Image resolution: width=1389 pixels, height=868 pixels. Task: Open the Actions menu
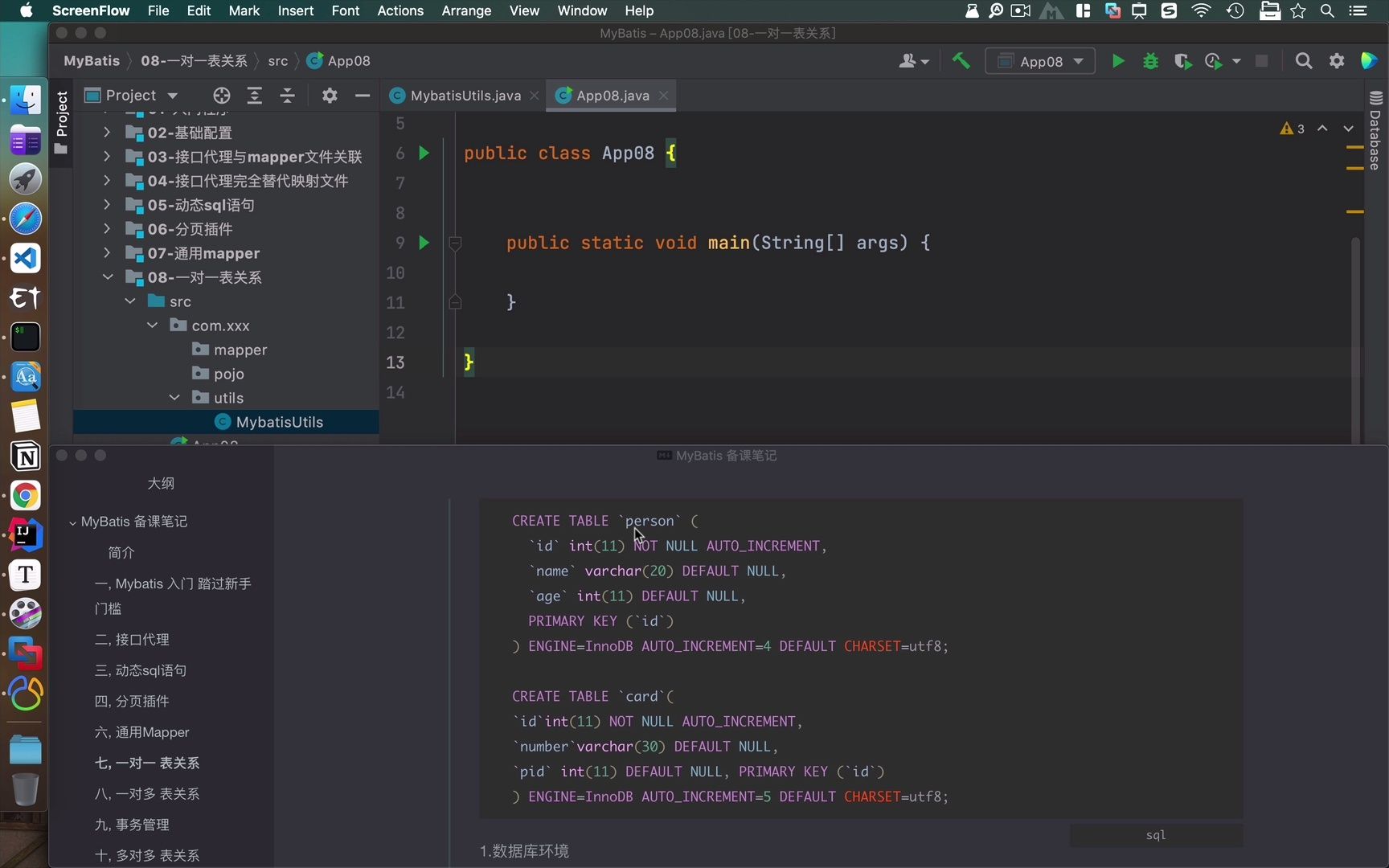(400, 10)
